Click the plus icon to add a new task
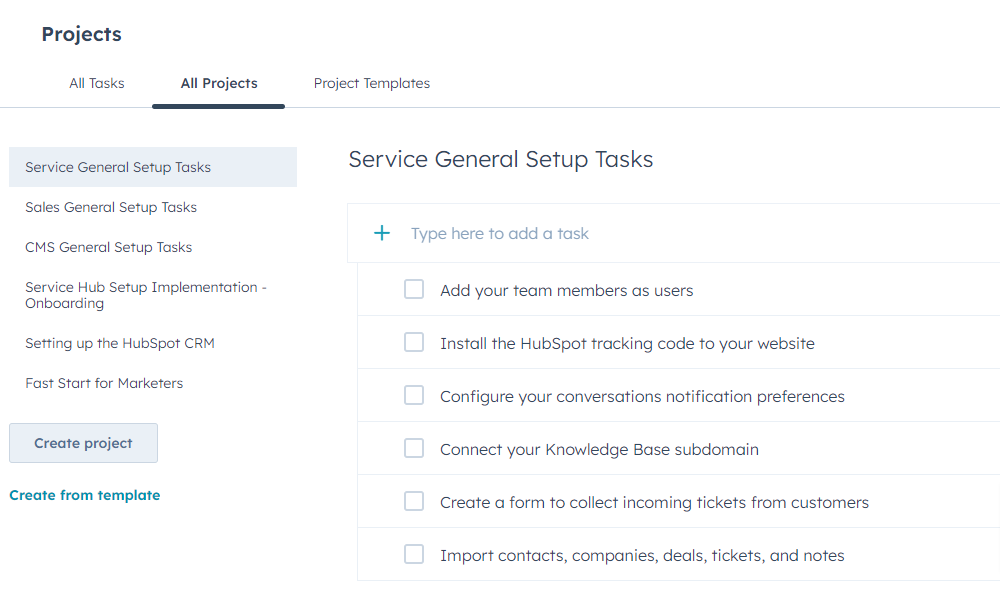The image size is (1000, 591). point(382,232)
